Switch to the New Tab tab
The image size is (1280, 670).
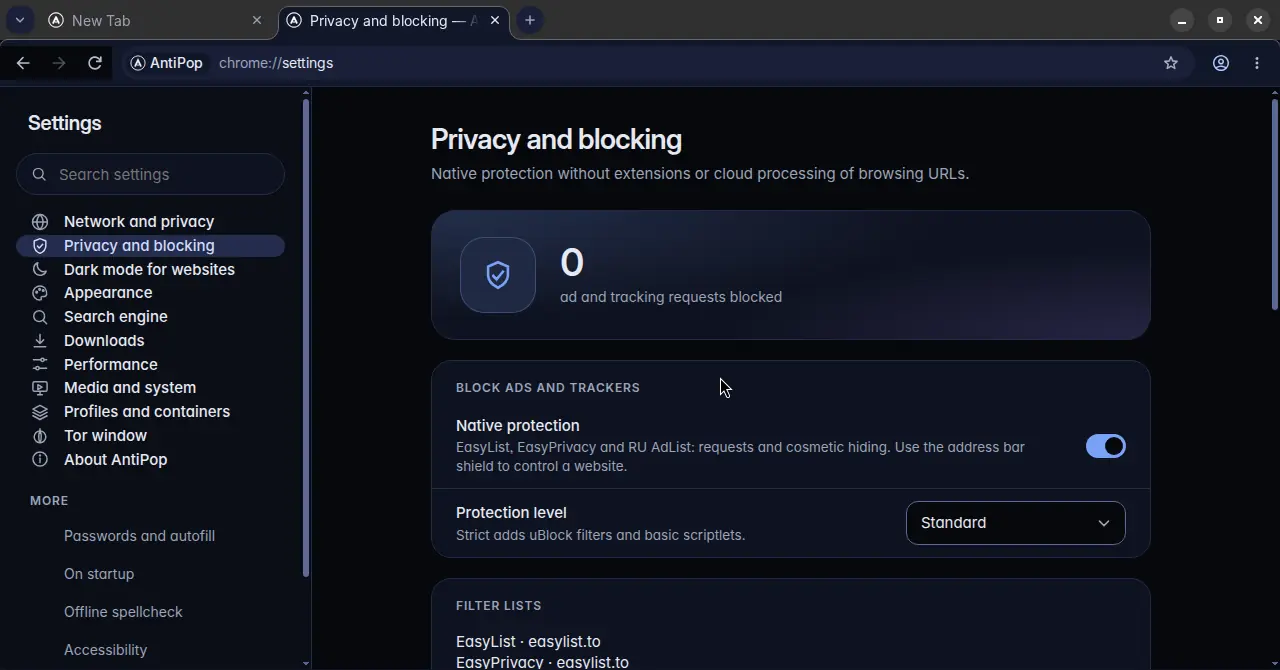coord(155,20)
